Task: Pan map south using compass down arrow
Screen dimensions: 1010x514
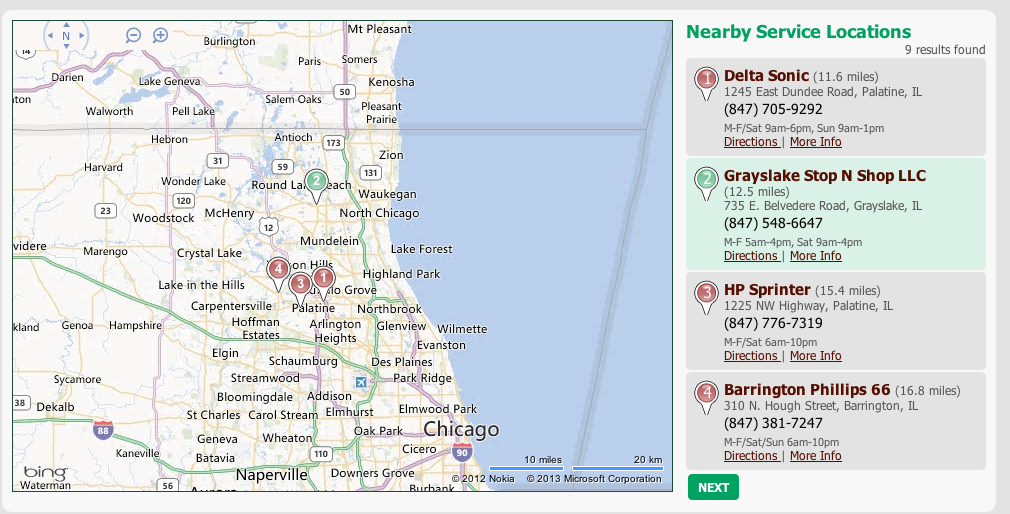Action: point(66,46)
